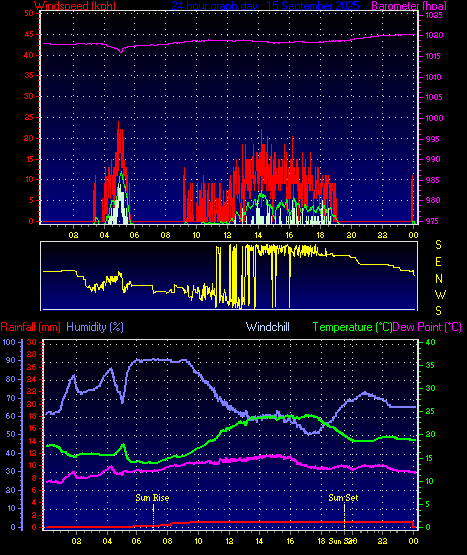Viewport: 467px width, 555px height.
Task: Click 1005 on the barometer axis
Action: pos(434,97)
